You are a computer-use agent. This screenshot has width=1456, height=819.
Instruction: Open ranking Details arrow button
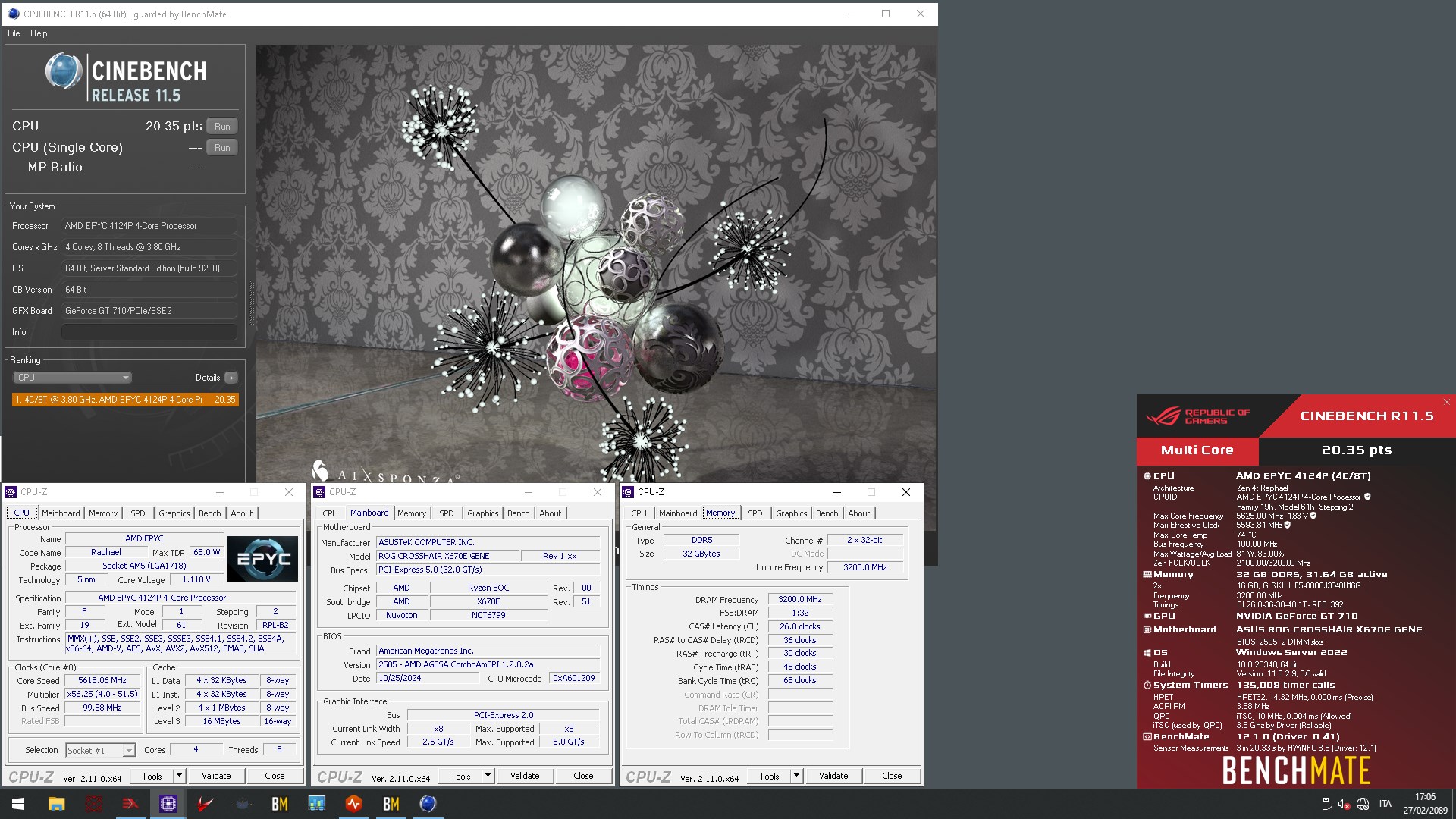(231, 378)
